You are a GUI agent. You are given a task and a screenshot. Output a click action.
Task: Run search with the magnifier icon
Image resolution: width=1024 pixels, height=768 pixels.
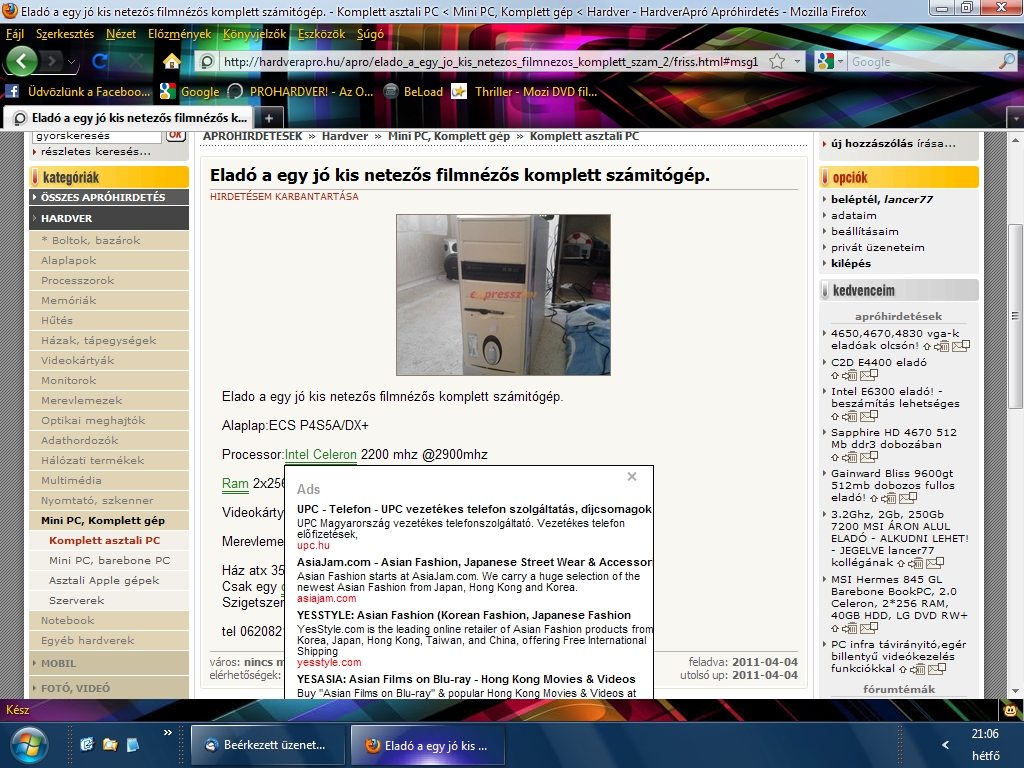1007,61
